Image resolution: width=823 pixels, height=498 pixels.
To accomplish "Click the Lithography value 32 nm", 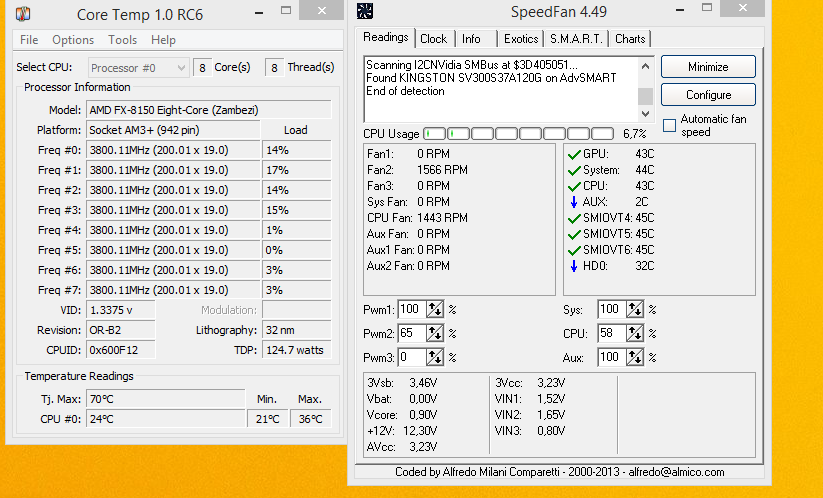I will [x=297, y=330].
